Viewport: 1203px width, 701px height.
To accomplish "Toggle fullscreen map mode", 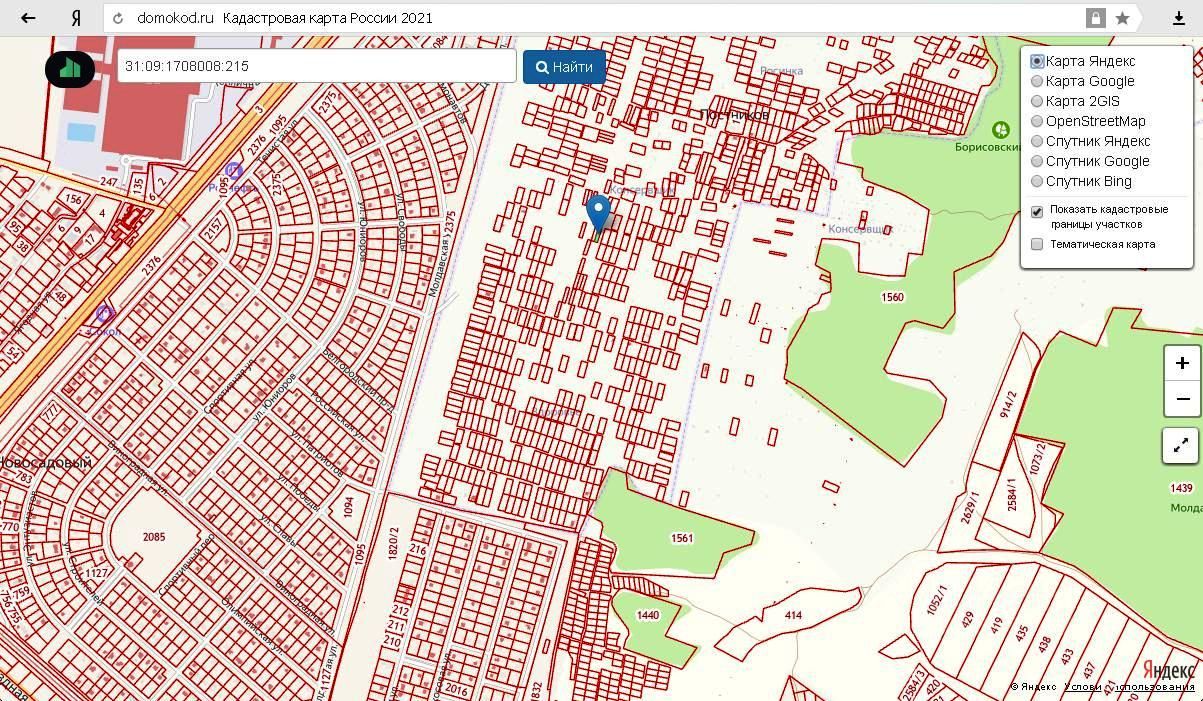I will (1181, 445).
